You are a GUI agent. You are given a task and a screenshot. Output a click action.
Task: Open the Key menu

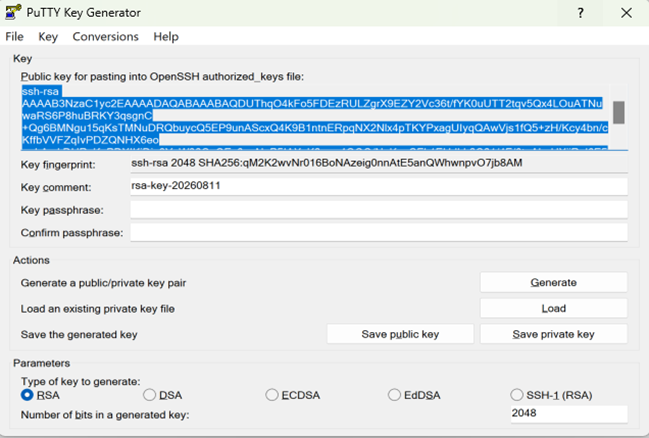pyautogui.click(x=48, y=36)
